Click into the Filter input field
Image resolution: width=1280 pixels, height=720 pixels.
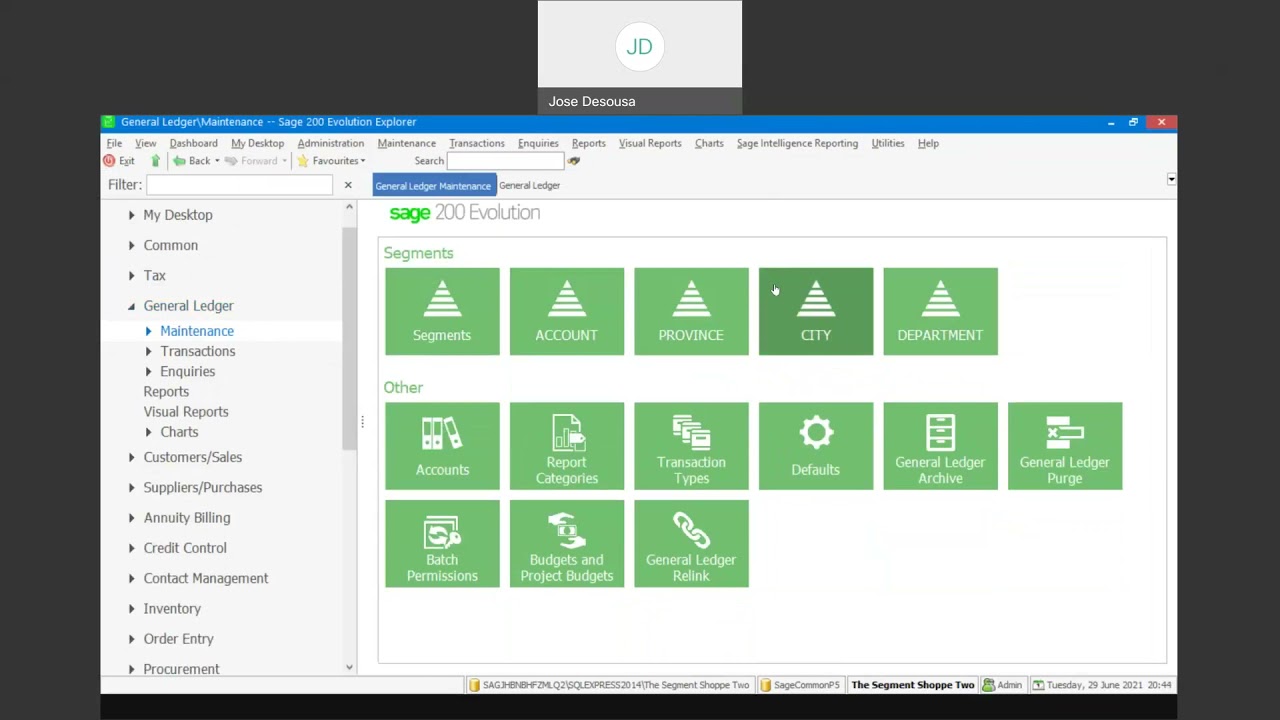(x=240, y=185)
